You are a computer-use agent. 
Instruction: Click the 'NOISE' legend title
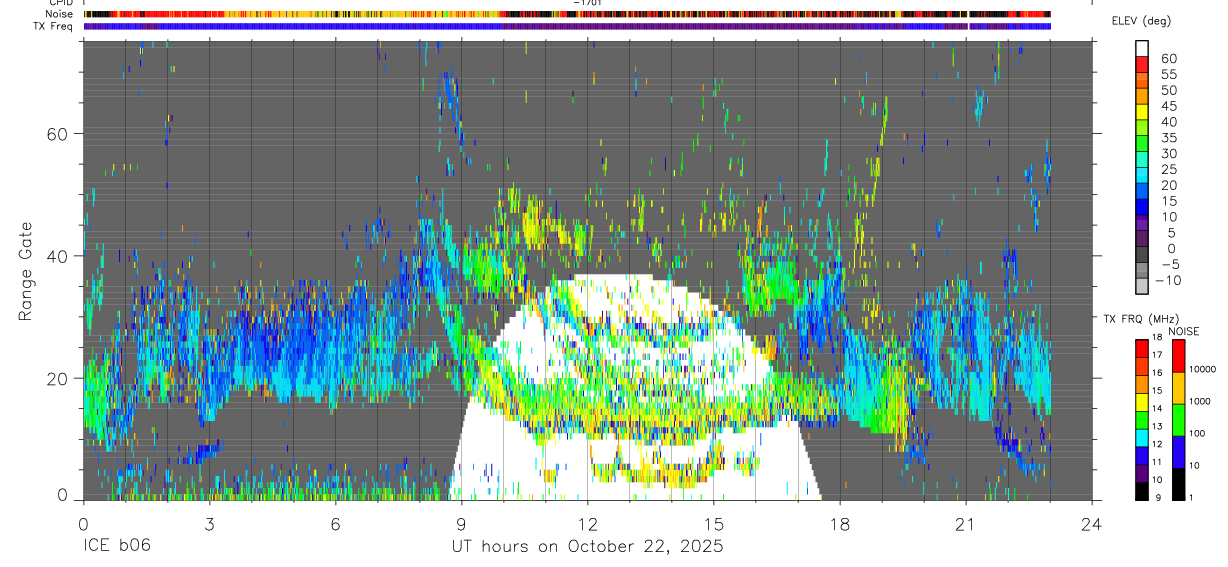pos(1184,331)
